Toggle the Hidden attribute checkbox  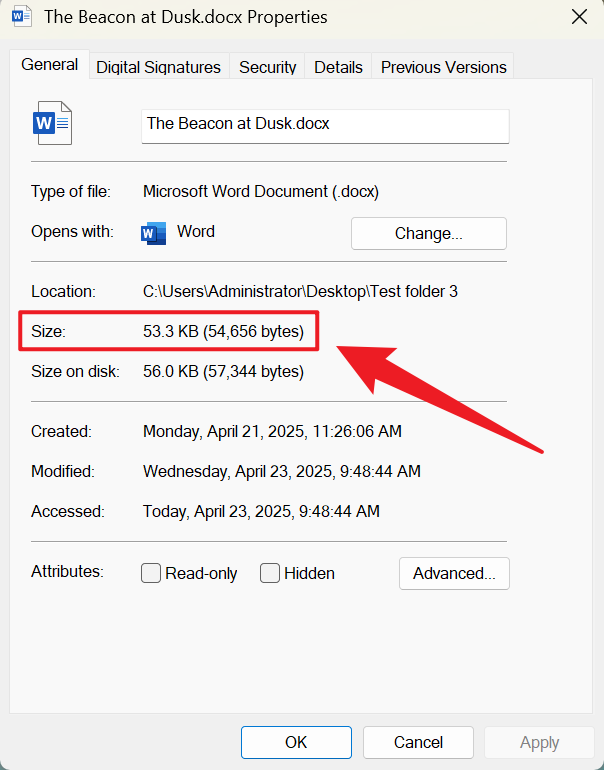click(270, 573)
